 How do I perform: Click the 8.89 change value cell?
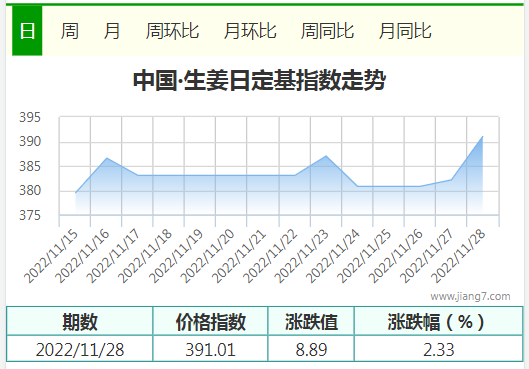coord(311,349)
